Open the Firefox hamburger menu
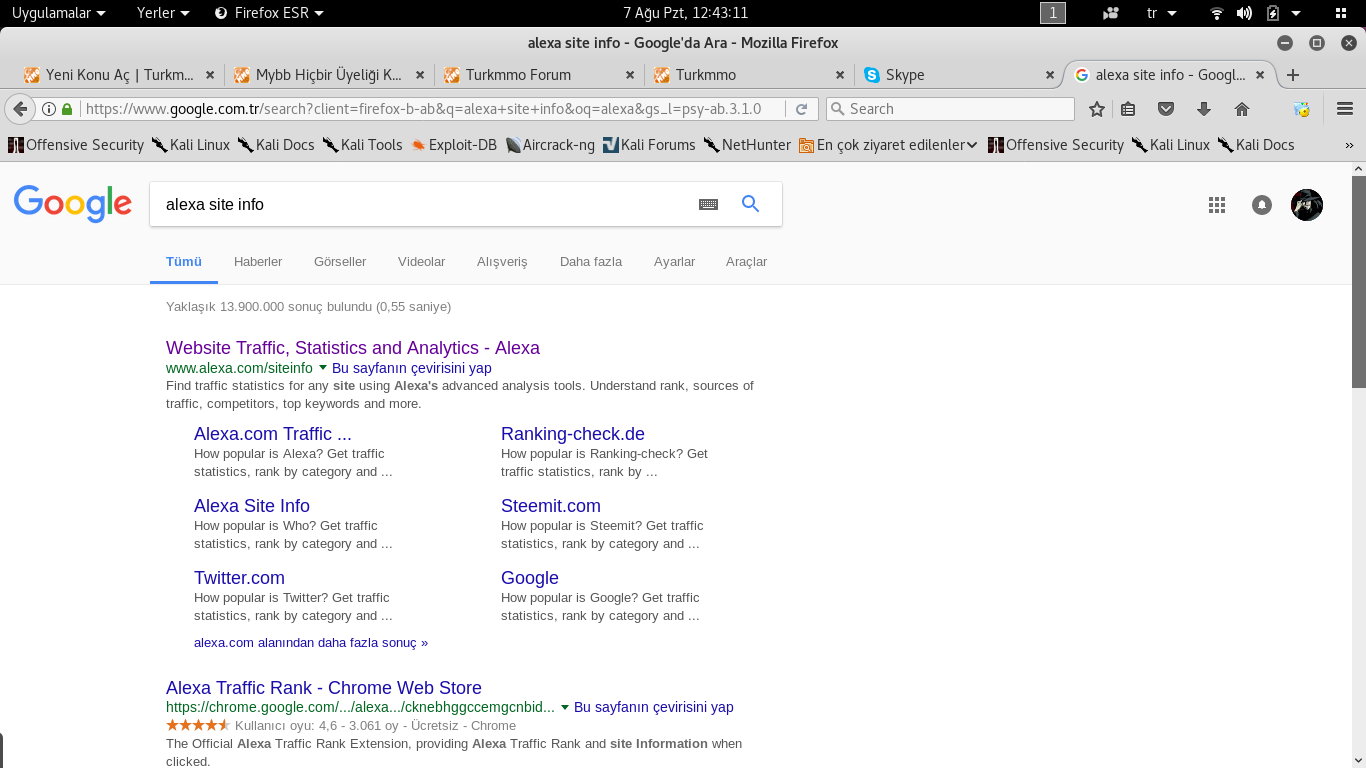The height and width of the screenshot is (768, 1366). pyautogui.click(x=1345, y=109)
